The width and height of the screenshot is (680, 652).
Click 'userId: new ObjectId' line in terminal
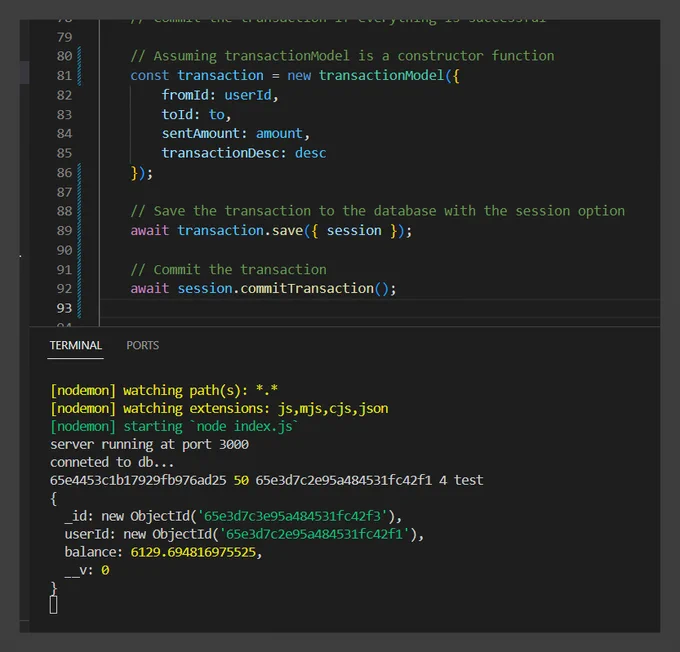click(244, 534)
